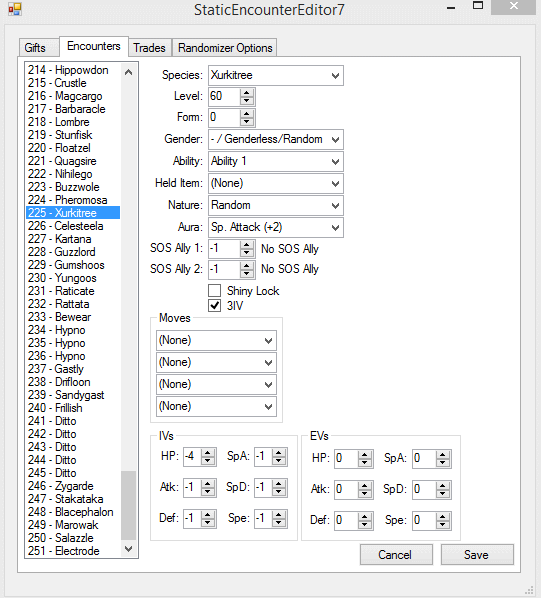
Task: Click the Def EV input field
Action: click(x=347, y=521)
